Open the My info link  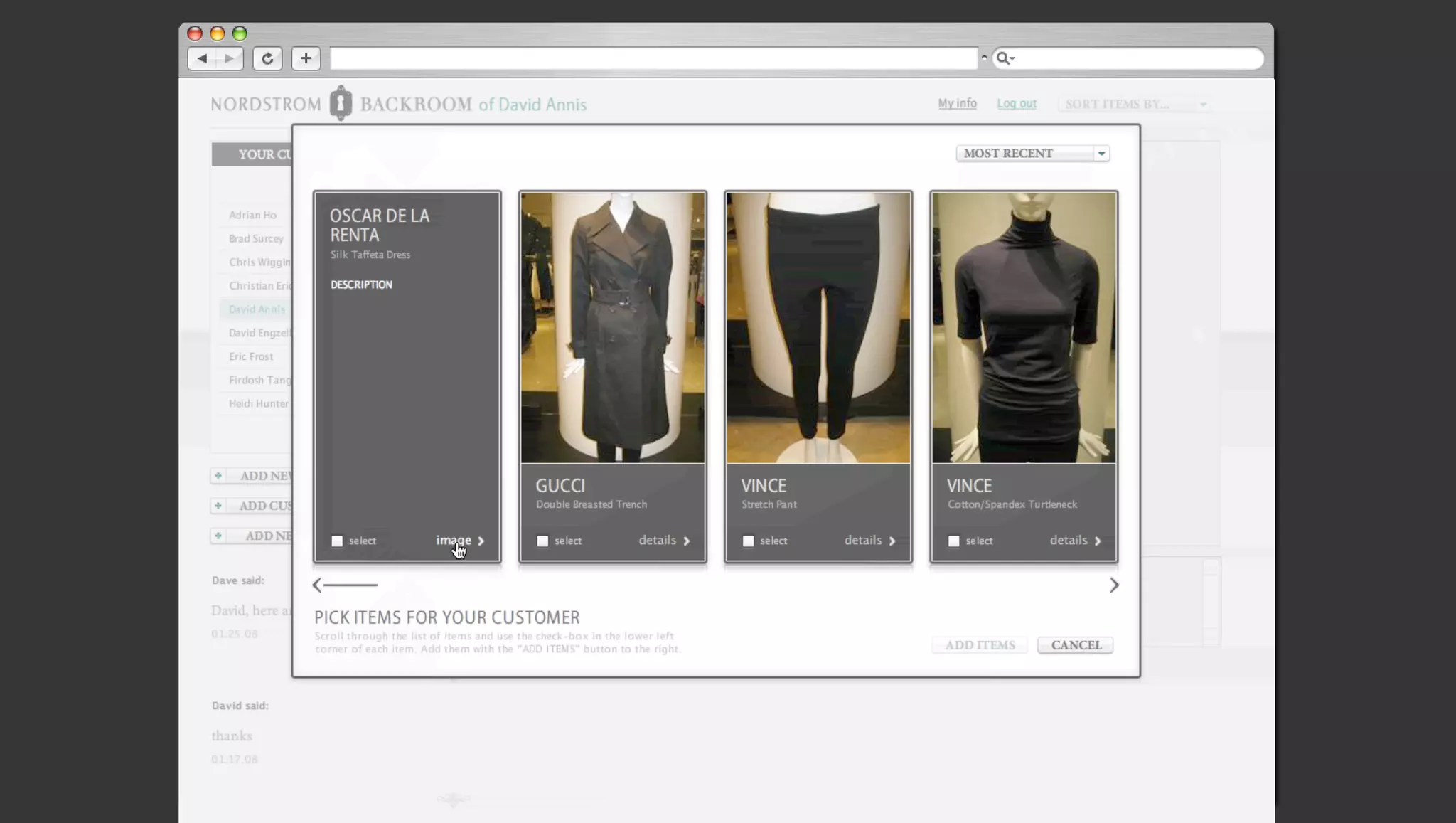(957, 103)
